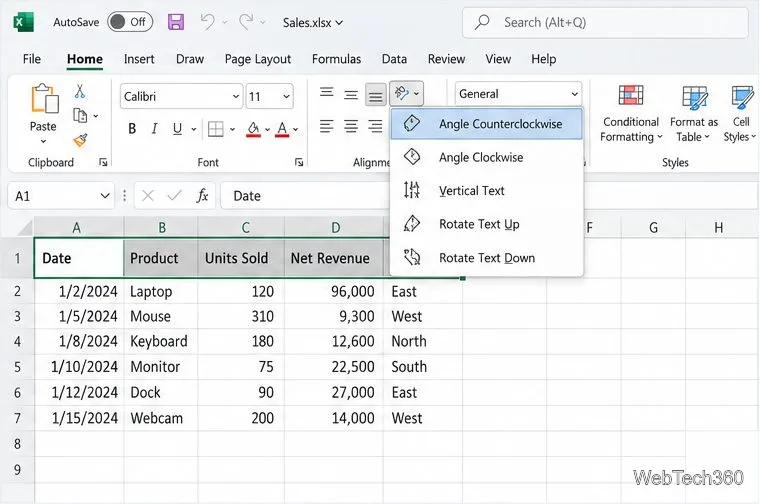Image resolution: width=760 pixels, height=504 pixels.
Task: Switch to the Formulas tab
Action: click(336, 59)
